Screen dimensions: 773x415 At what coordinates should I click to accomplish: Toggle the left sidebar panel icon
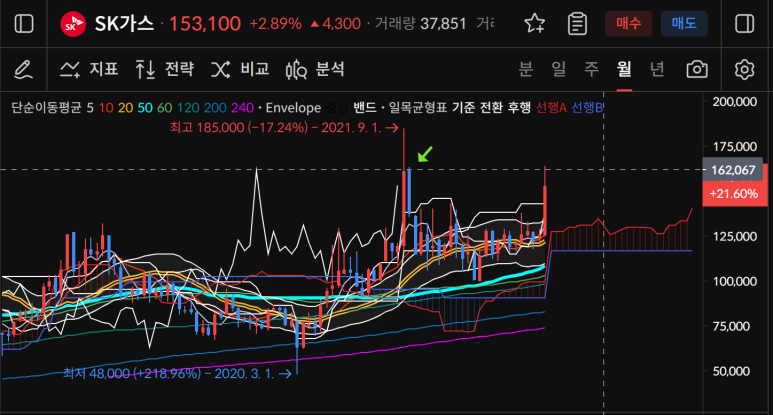24,24
